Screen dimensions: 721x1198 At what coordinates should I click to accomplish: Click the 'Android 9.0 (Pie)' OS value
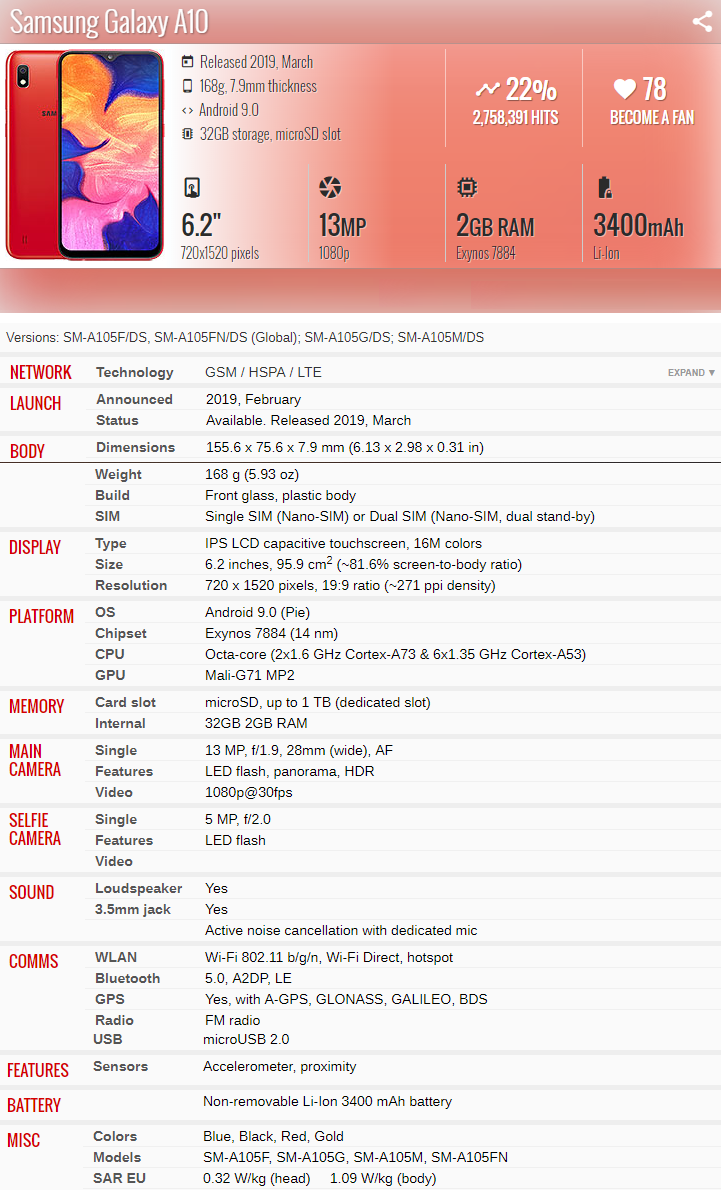(x=257, y=612)
